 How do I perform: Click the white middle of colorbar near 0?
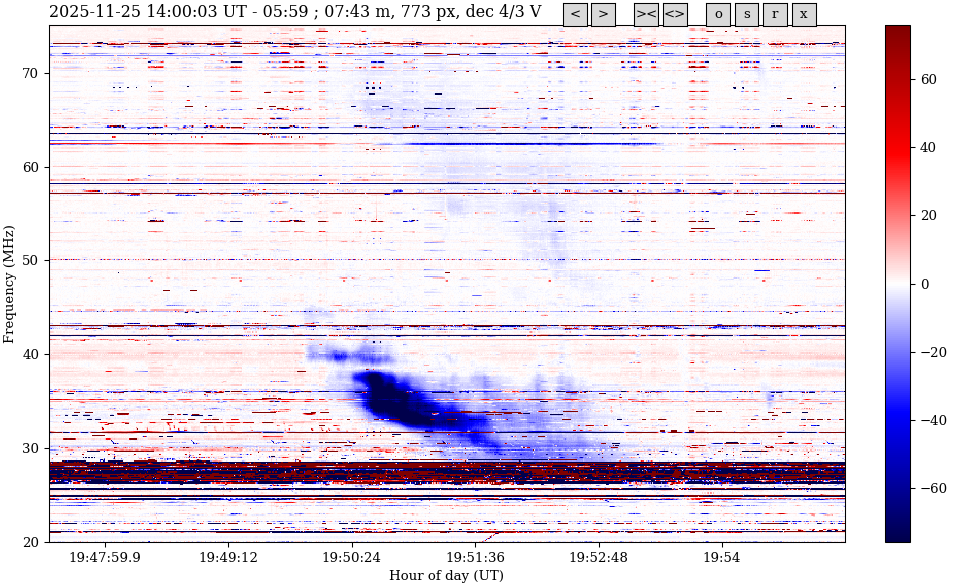897,284
